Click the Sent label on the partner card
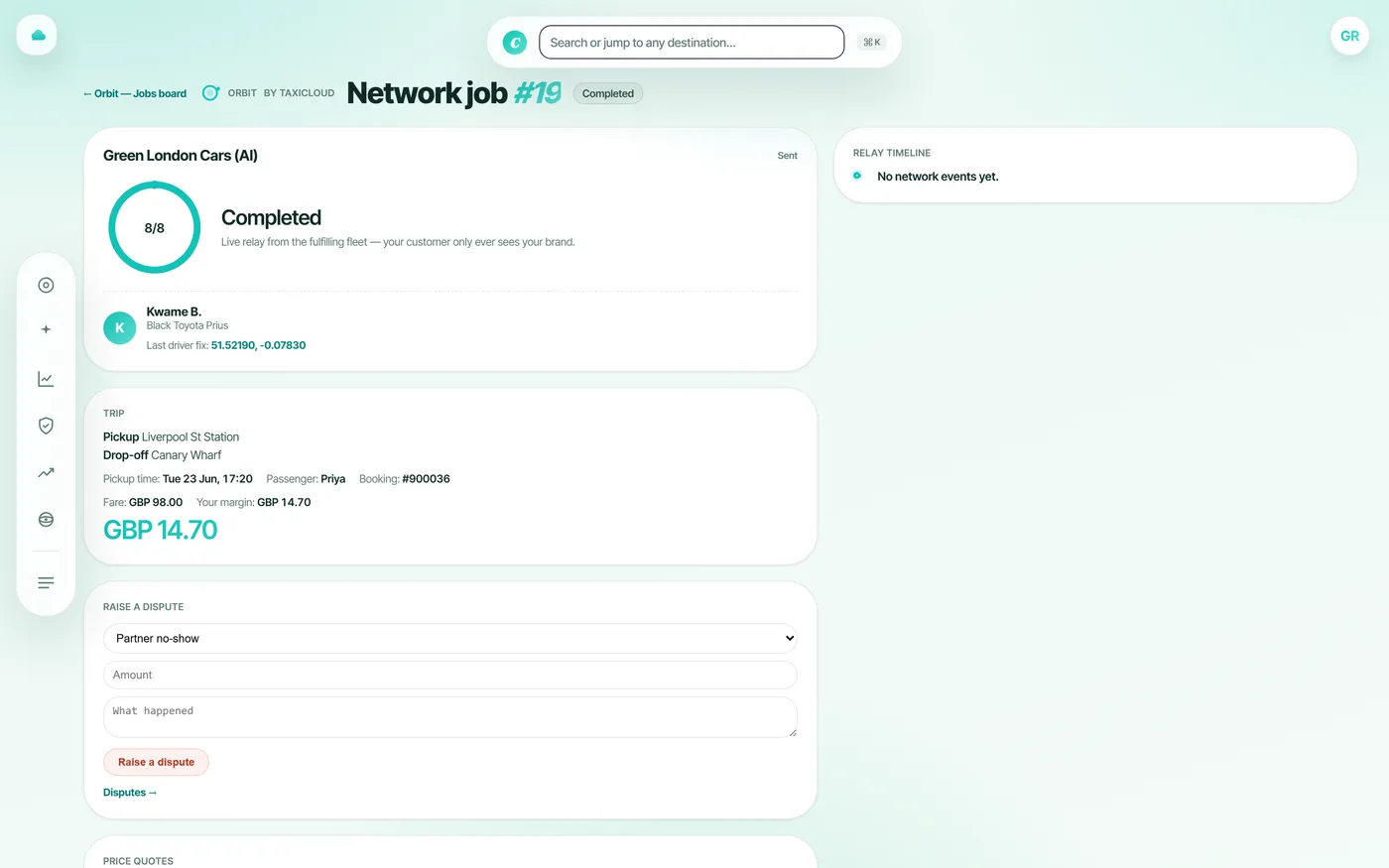1389x868 pixels. click(787, 156)
